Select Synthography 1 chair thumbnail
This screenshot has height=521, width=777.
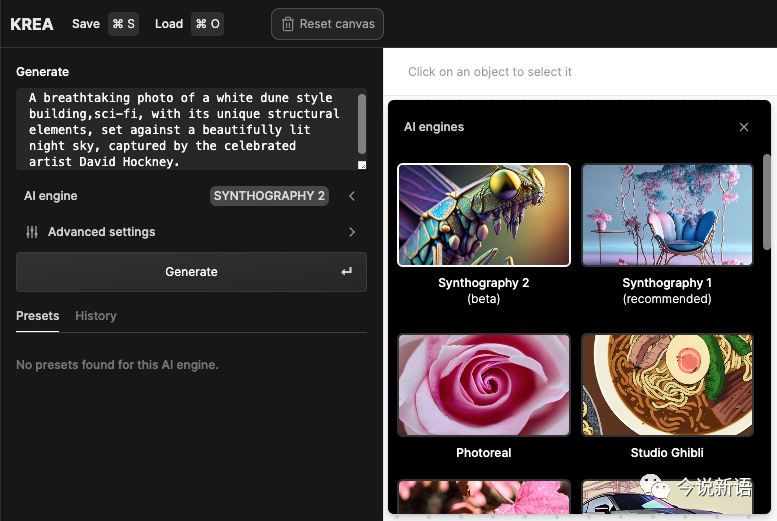(x=667, y=215)
